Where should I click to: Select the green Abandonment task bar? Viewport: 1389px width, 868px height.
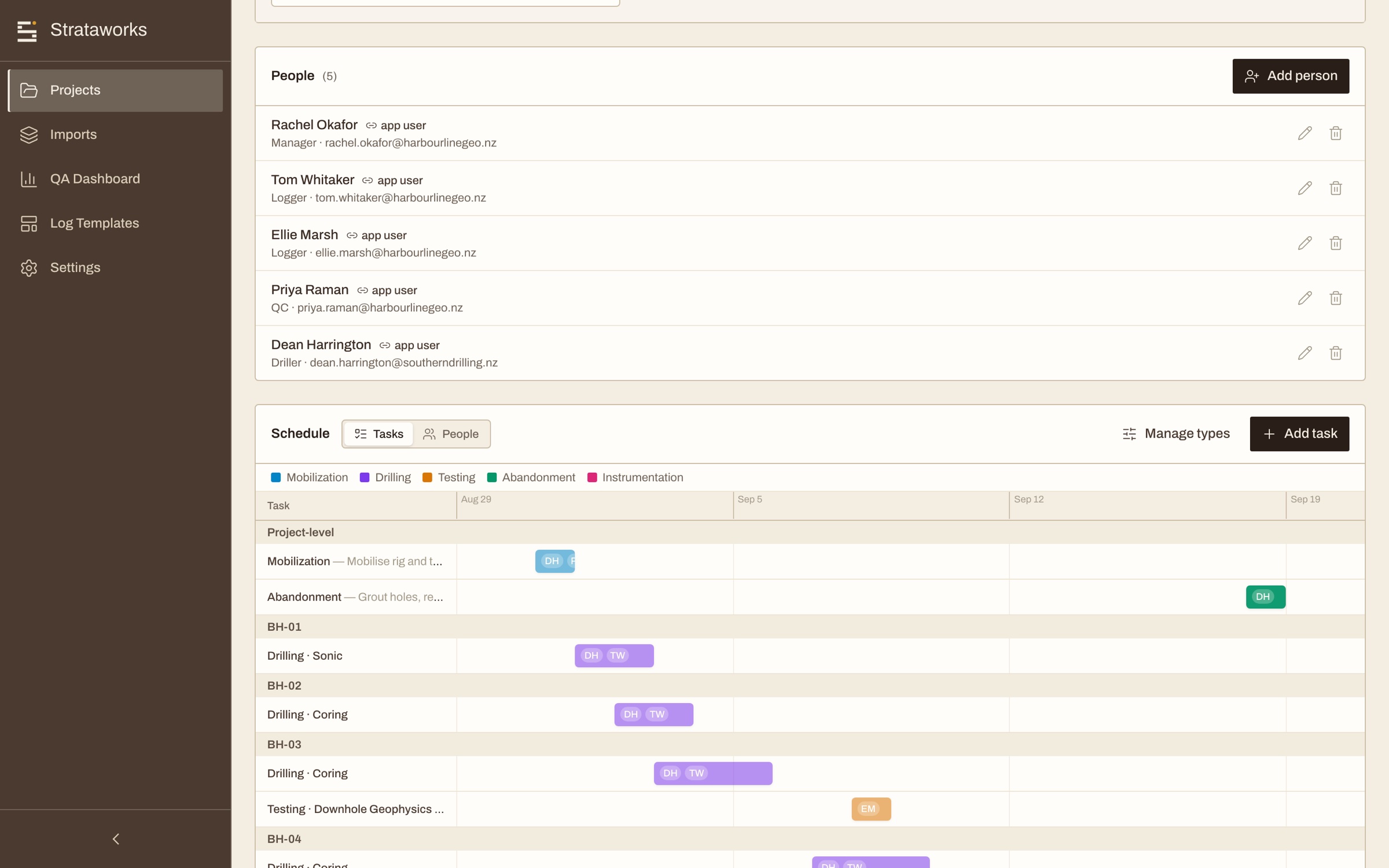(x=1265, y=597)
